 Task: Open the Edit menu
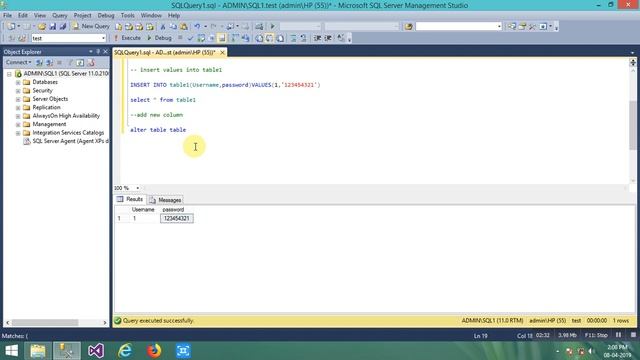(22, 16)
